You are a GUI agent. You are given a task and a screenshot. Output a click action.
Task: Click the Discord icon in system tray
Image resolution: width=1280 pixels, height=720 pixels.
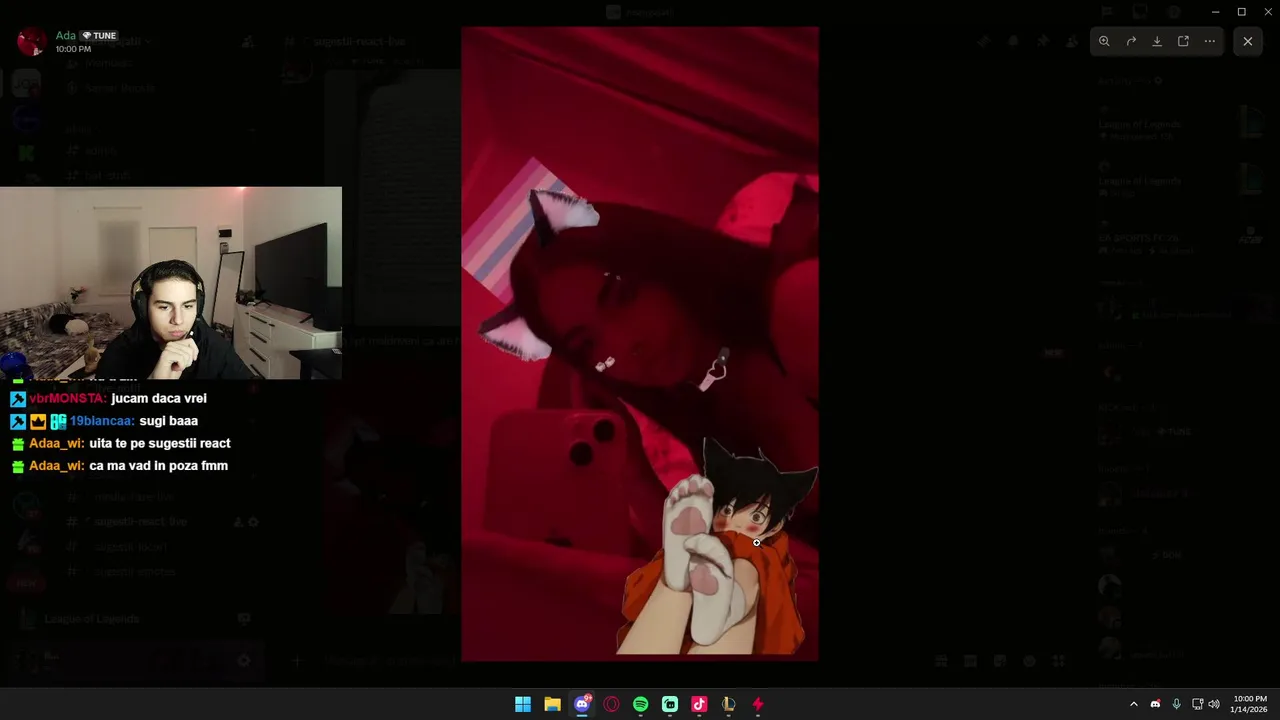[1155, 704]
